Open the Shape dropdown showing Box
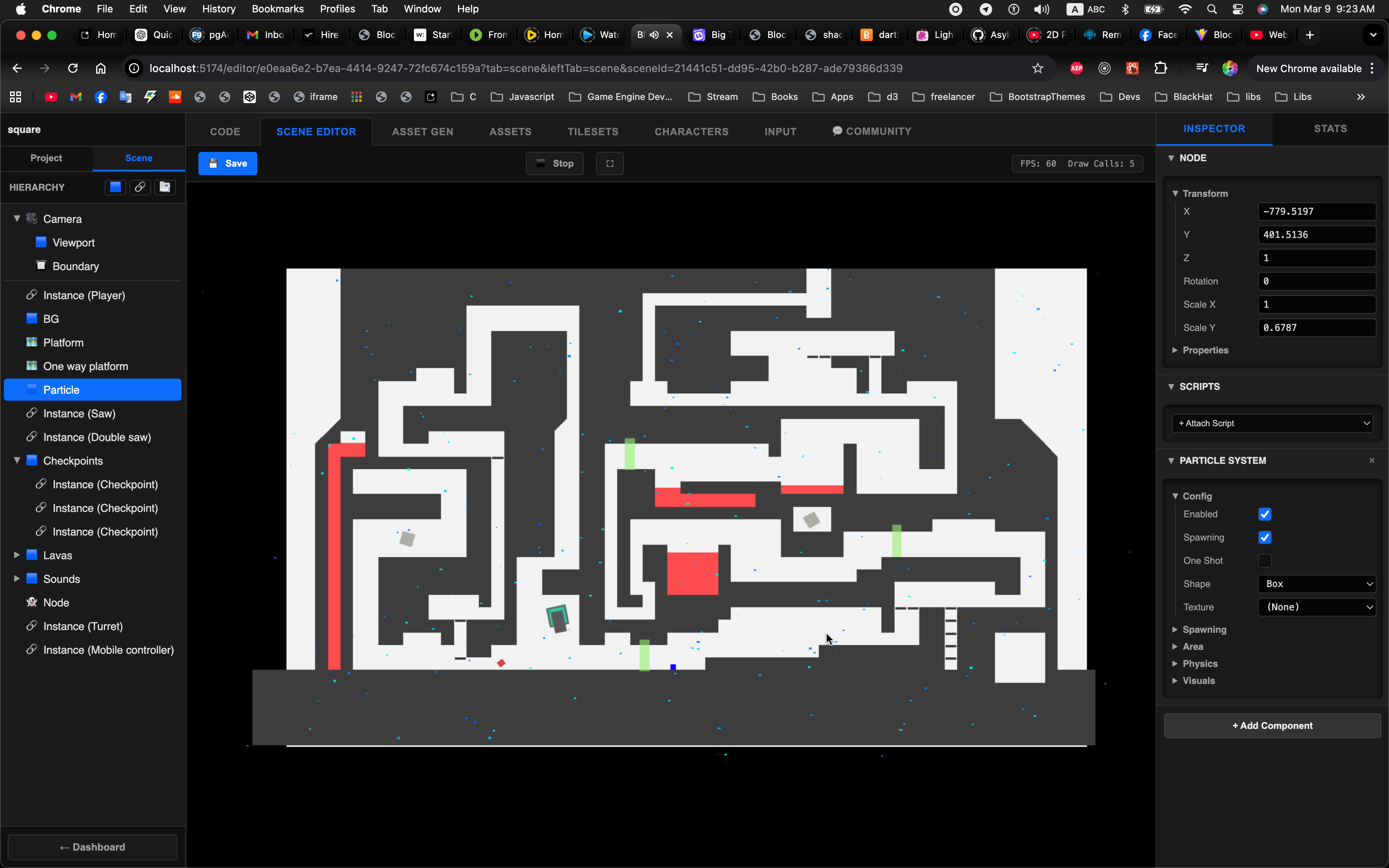This screenshot has width=1389, height=868. tap(1316, 584)
